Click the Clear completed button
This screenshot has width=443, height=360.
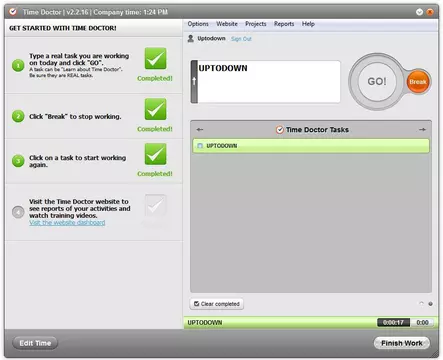click(217, 304)
